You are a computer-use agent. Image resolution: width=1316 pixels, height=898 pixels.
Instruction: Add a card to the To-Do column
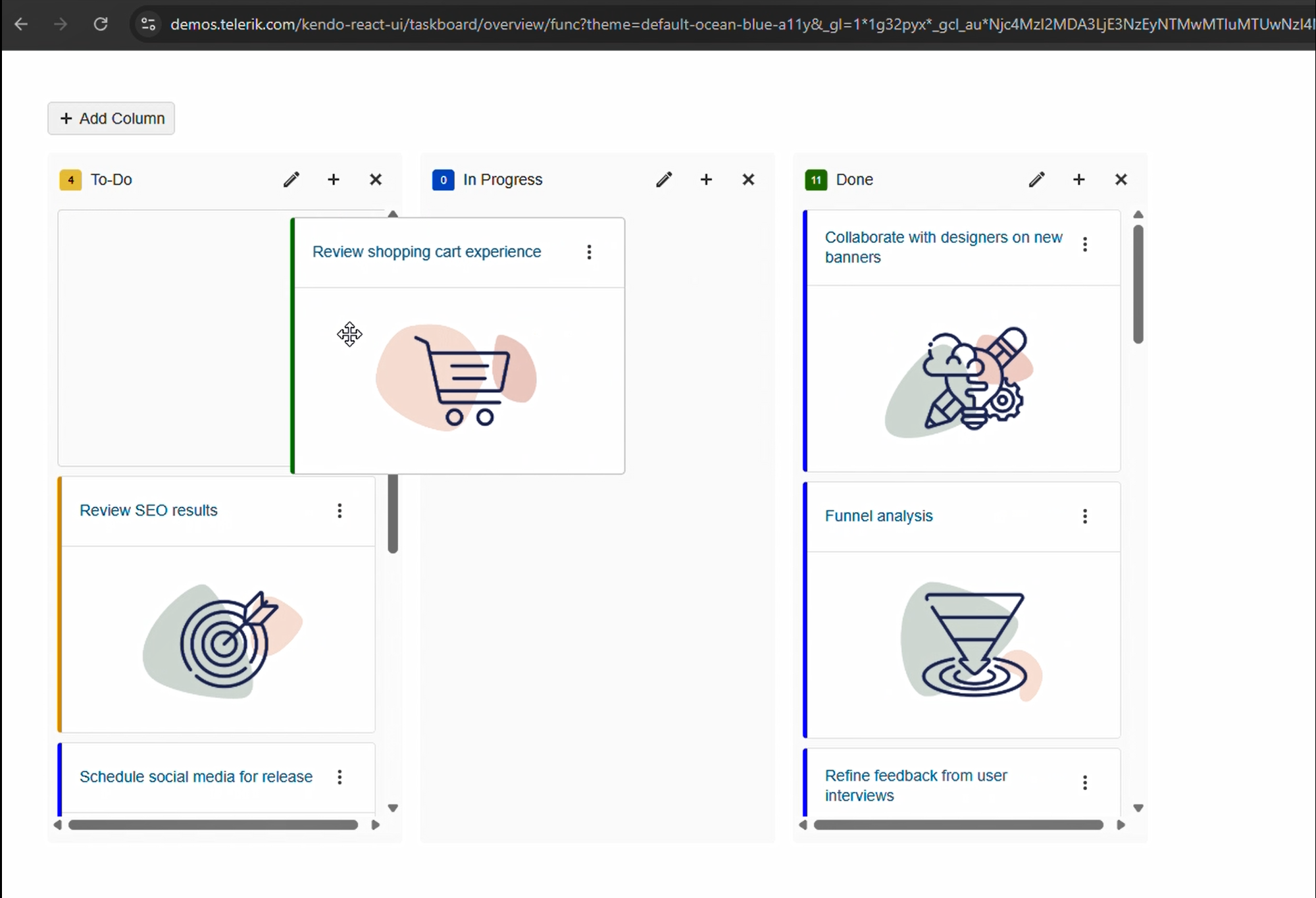[334, 180]
